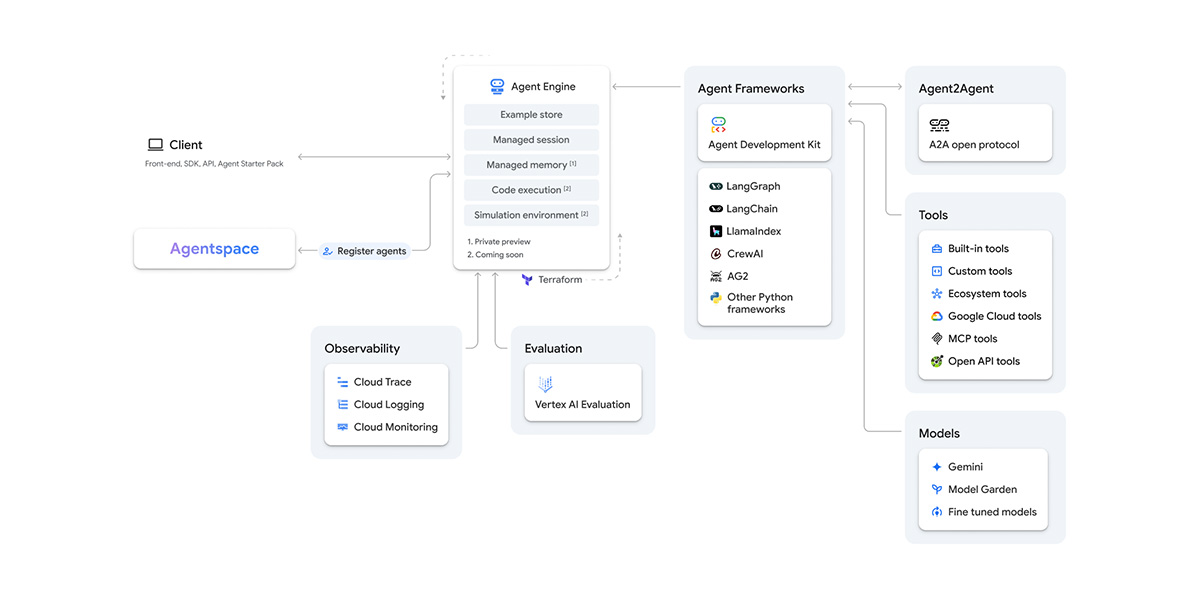Click the Cloud Trace icon
This screenshot has height=600, width=1200.
[x=343, y=382]
